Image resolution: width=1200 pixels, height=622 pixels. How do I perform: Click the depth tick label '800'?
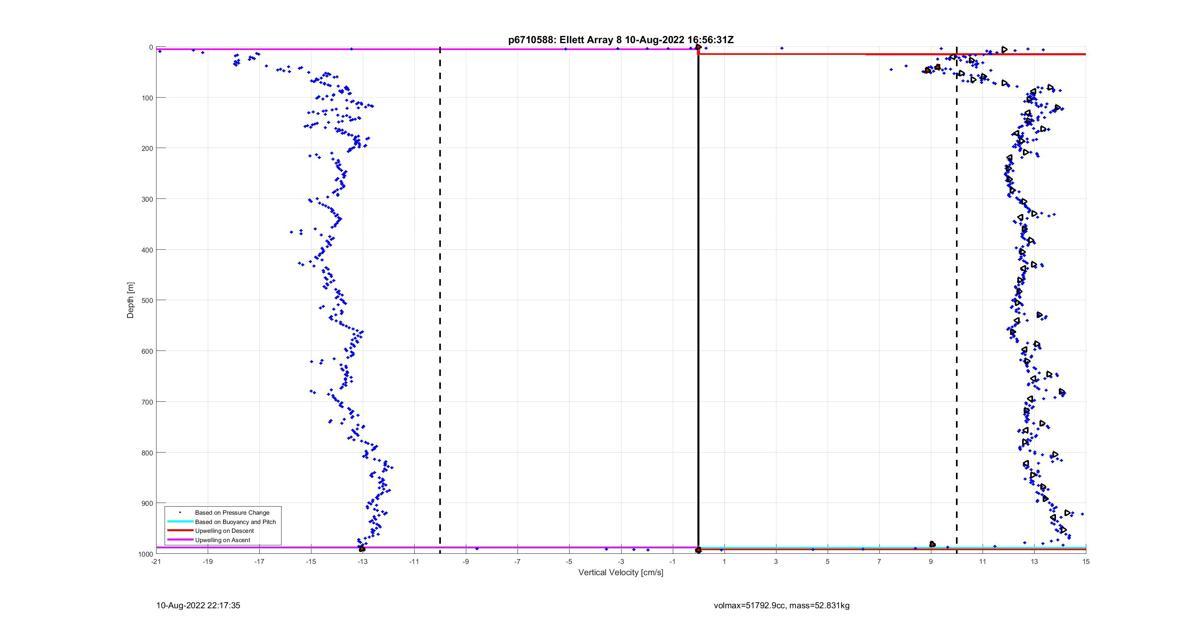(x=146, y=452)
